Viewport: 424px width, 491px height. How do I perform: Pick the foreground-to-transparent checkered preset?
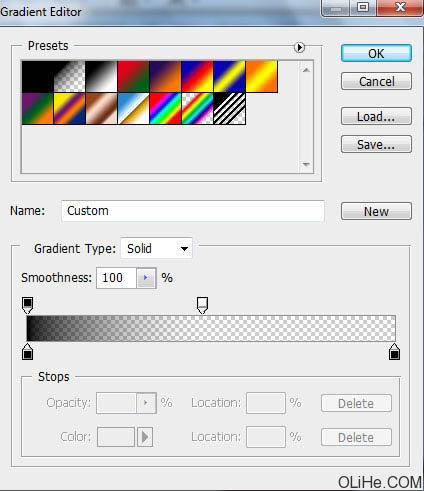pos(69,76)
